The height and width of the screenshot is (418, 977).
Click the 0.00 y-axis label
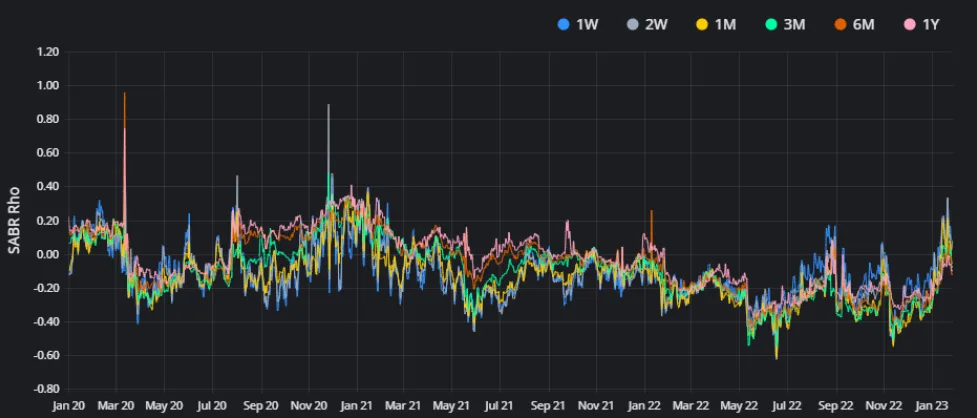tap(49, 254)
